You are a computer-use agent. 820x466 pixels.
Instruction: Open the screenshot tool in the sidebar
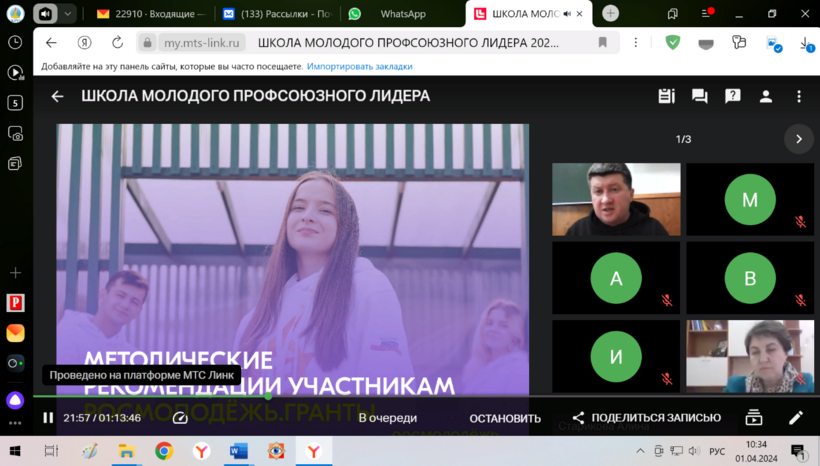[15, 134]
